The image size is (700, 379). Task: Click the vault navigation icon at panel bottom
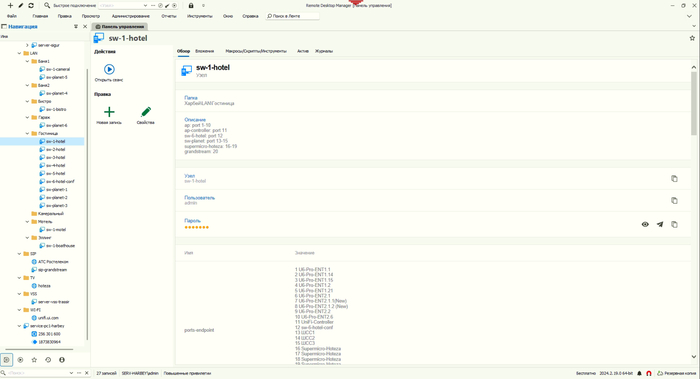(6, 360)
